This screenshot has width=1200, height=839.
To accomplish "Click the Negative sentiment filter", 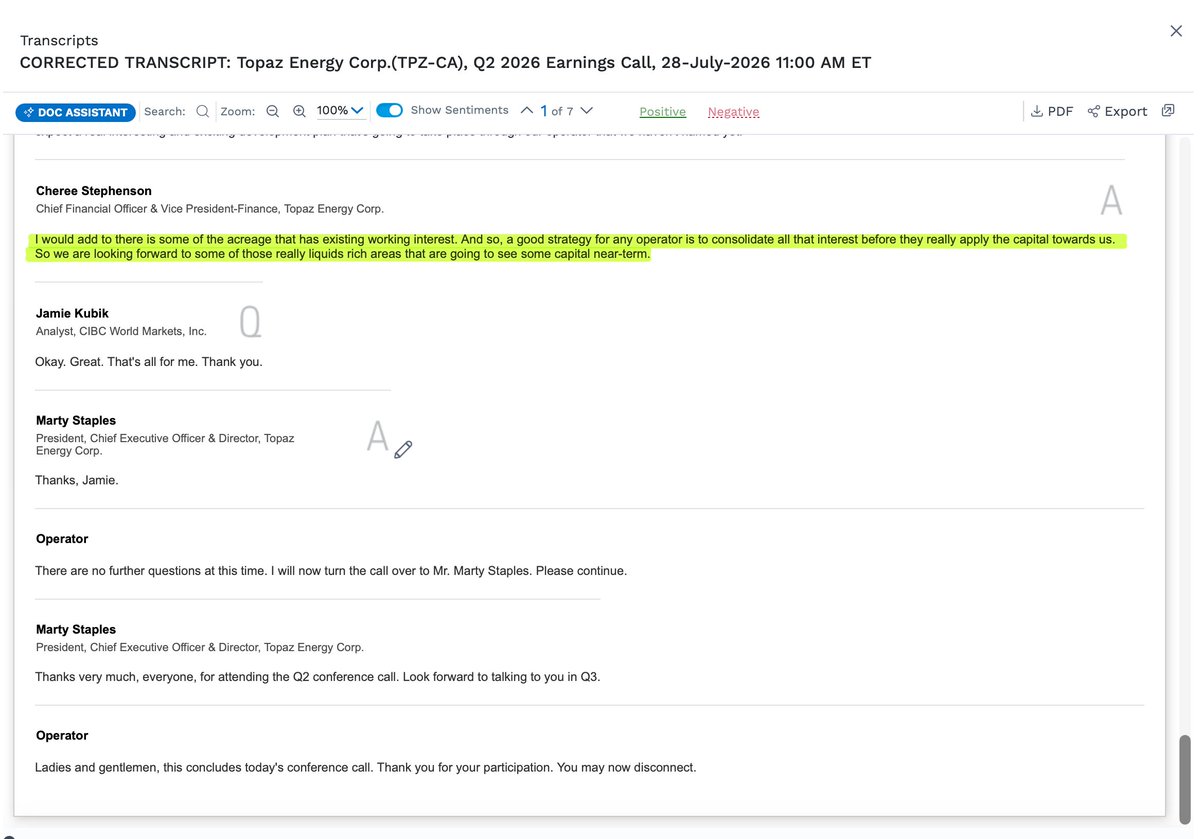I will [x=733, y=112].
